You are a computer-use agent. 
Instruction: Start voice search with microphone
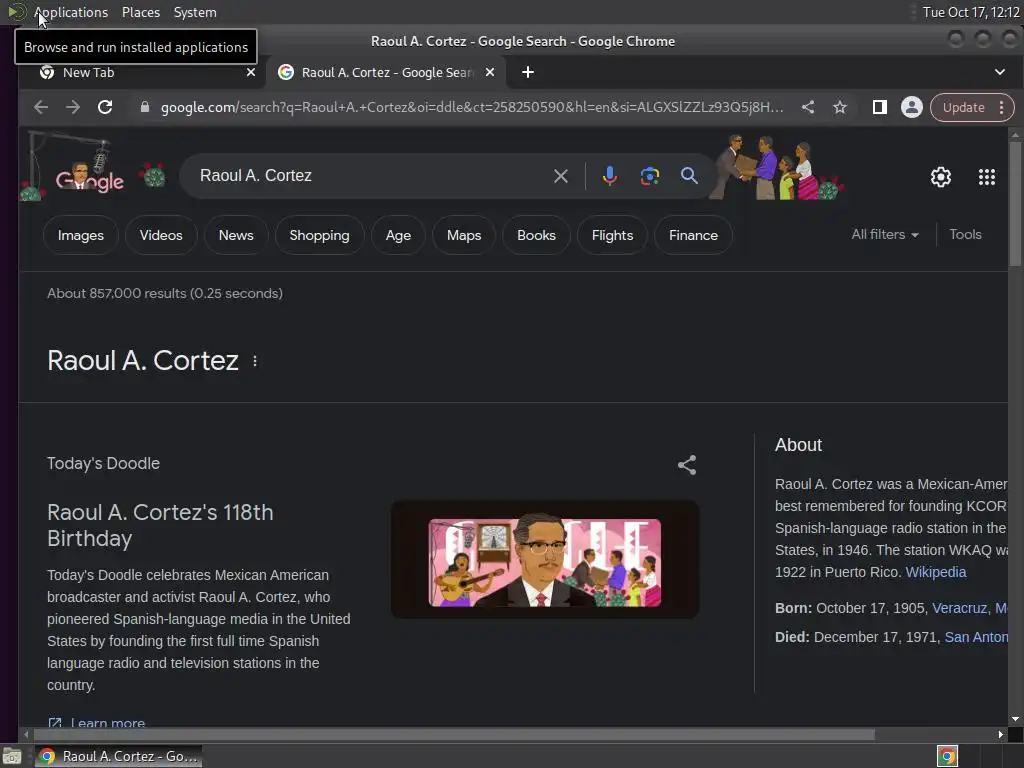coord(609,176)
